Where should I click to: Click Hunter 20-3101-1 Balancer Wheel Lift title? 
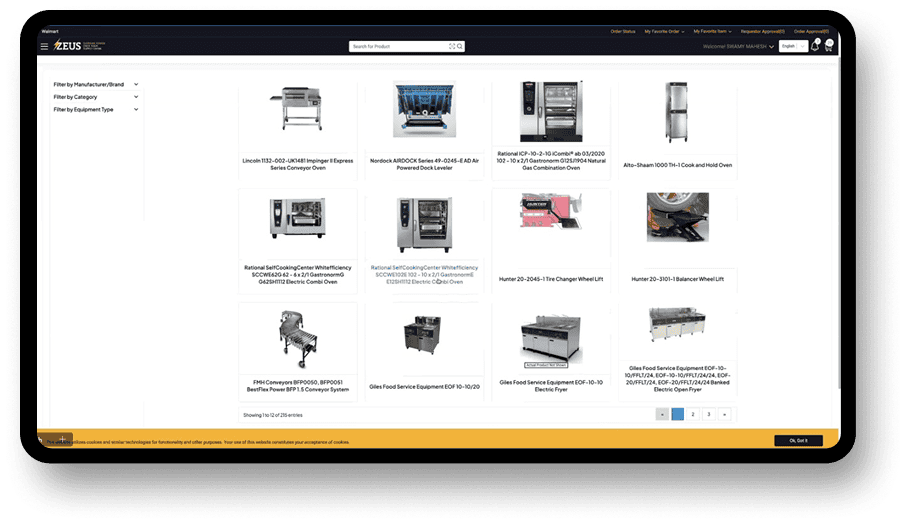click(677, 279)
